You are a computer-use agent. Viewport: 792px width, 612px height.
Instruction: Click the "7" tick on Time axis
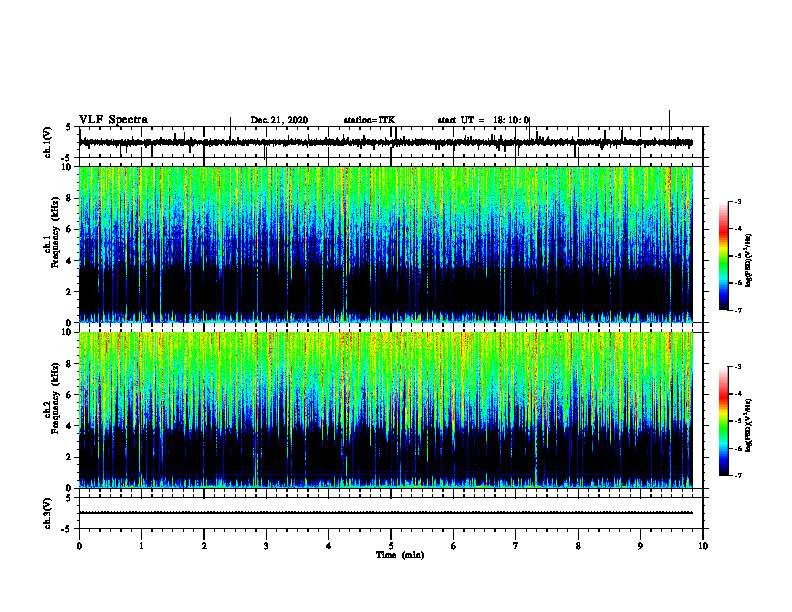click(516, 545)
